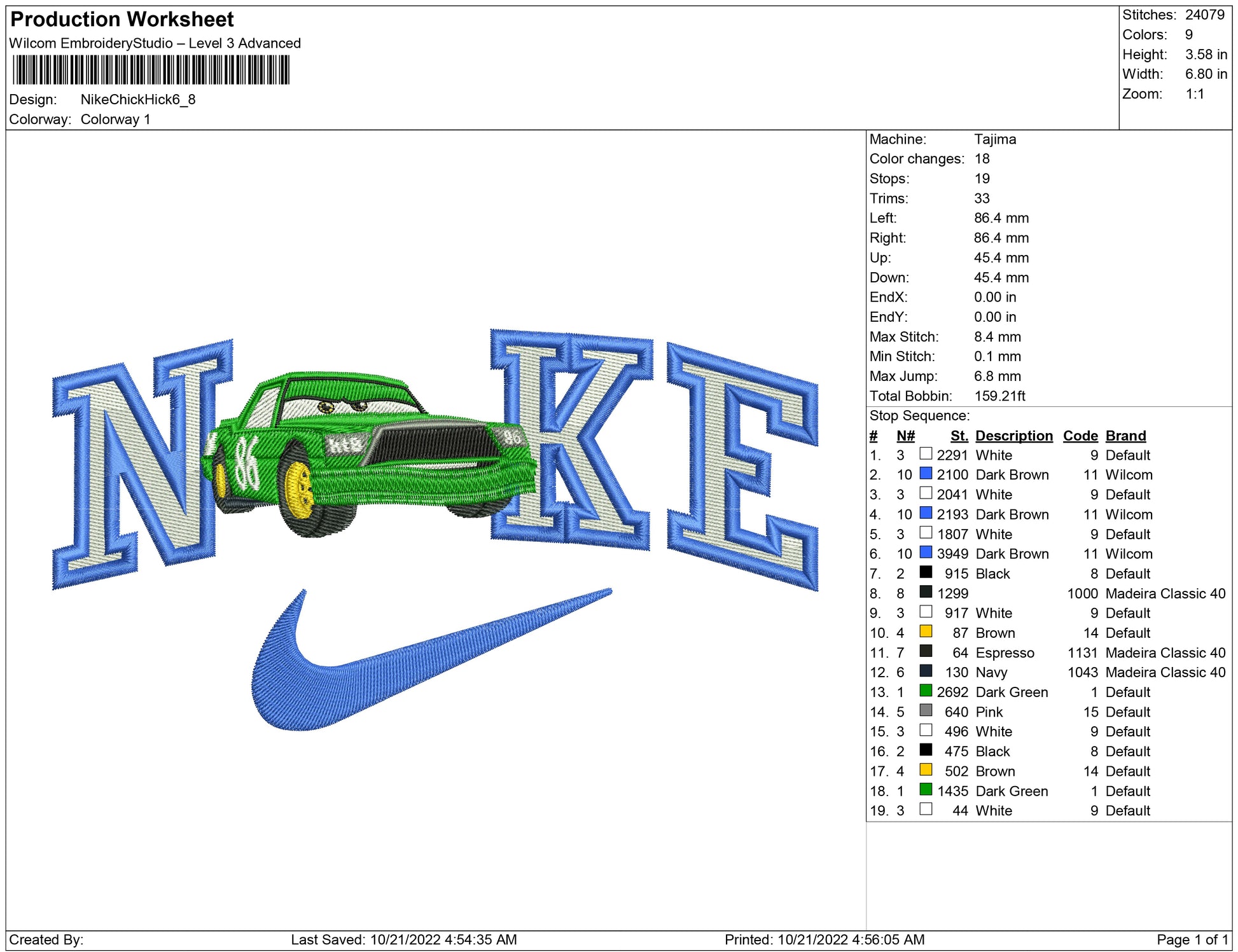Click the green swatch for row 13 Dark Green

point(926,691)
